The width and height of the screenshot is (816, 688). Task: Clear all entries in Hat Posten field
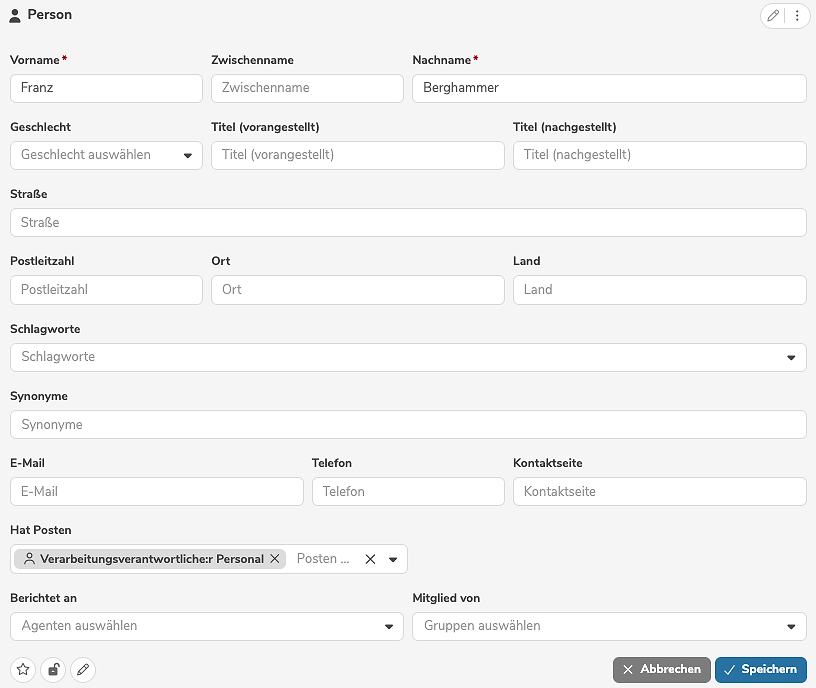coord(370,559)
